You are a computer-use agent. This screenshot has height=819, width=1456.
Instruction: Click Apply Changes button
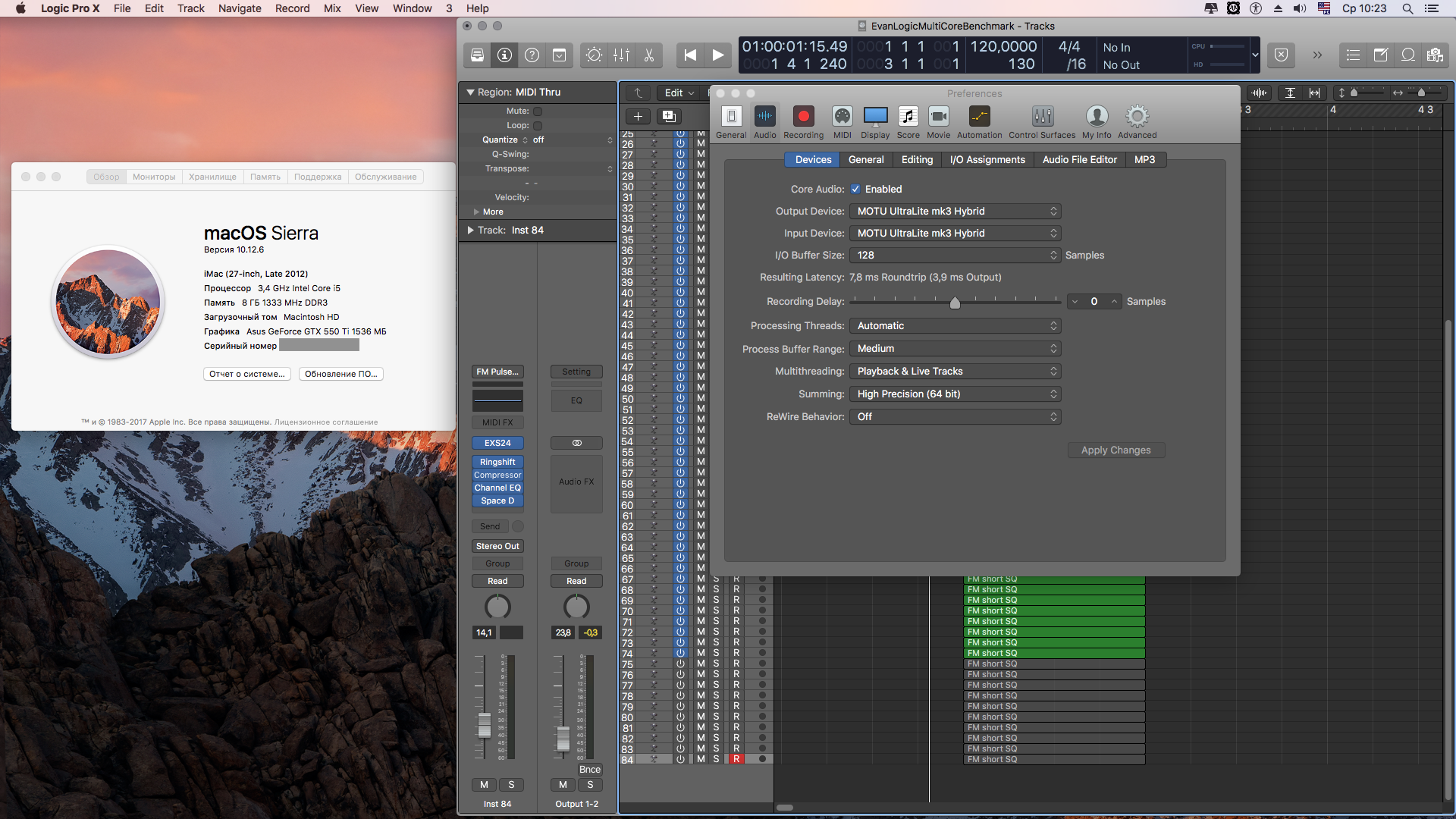click(x=1116, y=450)
